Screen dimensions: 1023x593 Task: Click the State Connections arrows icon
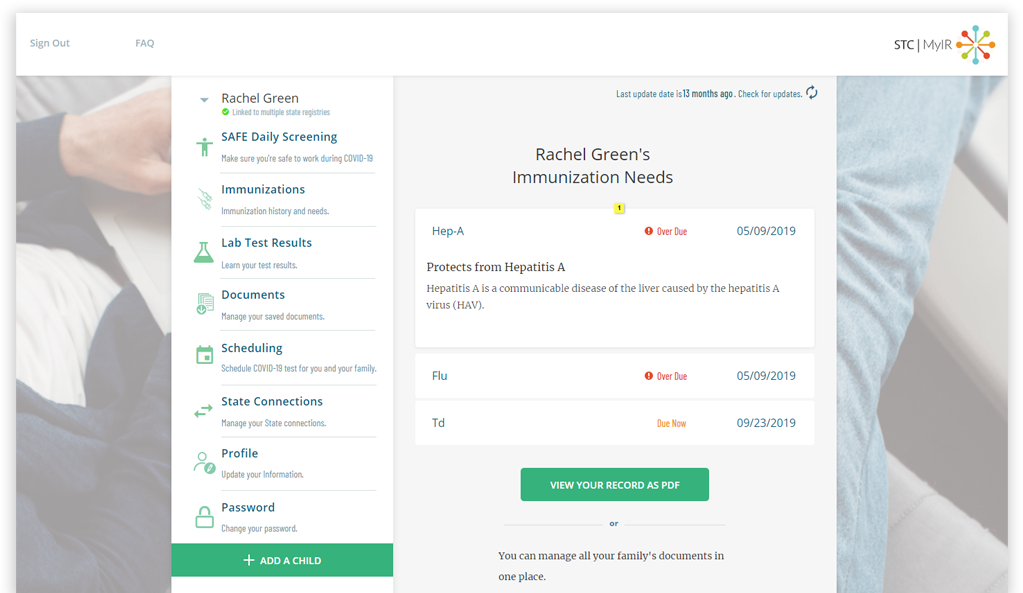[x=204, y=411]
